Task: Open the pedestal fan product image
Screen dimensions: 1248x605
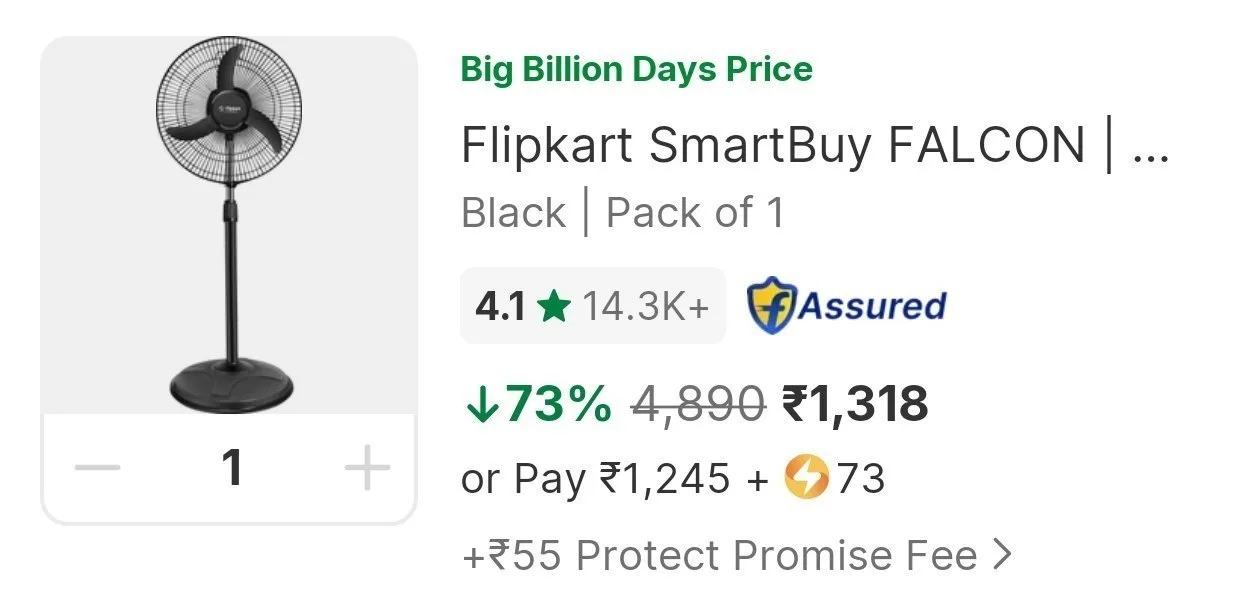Action: point(229,225)
